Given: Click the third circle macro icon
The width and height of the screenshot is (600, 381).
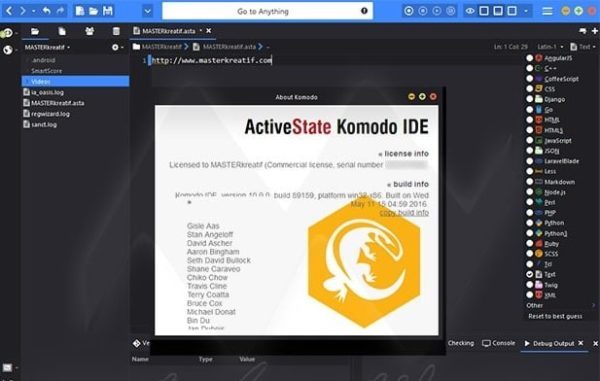Looking at the screenshot, I should click(x=437, y=11).
